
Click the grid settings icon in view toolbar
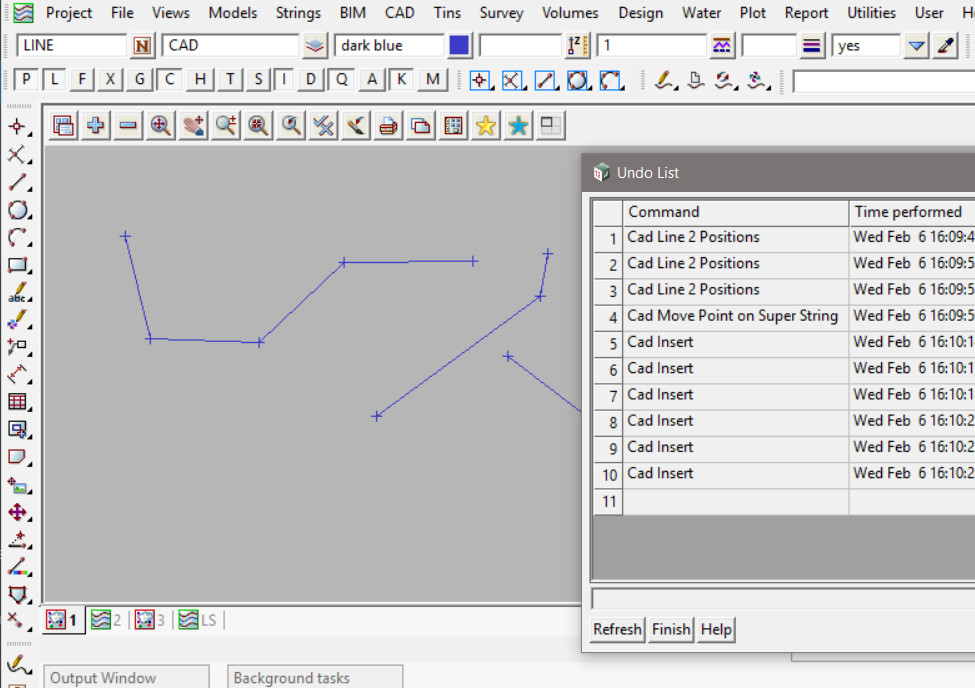tap(453, 126)
